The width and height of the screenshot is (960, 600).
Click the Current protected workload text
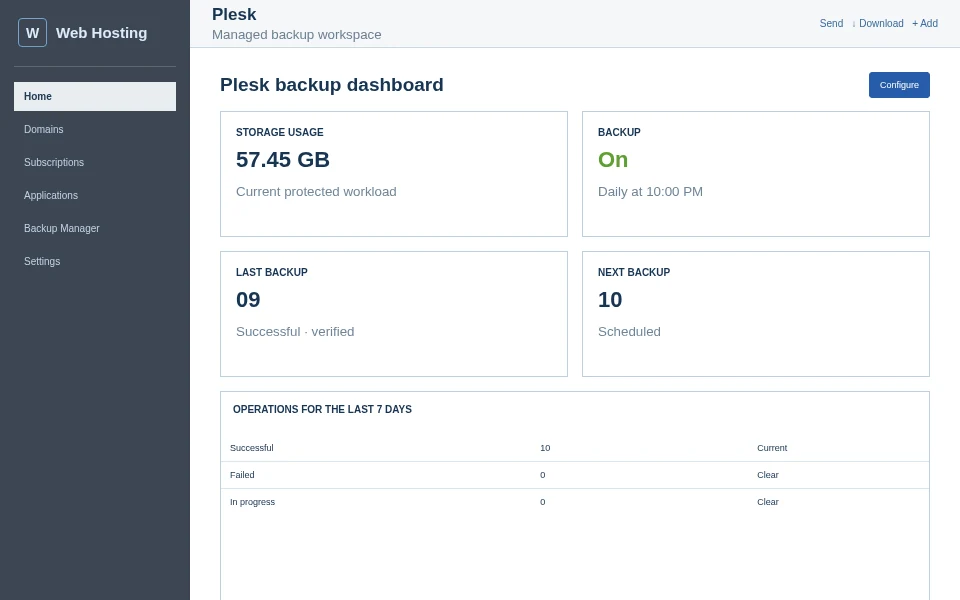316,192
